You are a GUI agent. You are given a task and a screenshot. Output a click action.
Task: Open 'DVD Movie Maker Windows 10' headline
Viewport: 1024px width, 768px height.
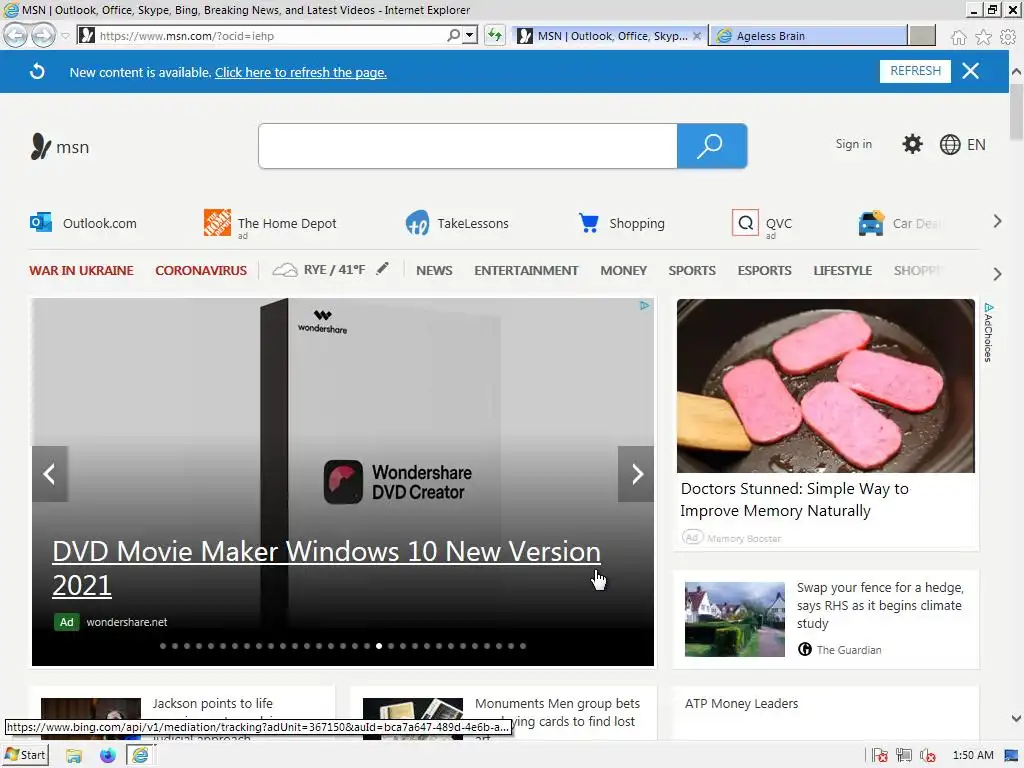[x=327, y=568]
